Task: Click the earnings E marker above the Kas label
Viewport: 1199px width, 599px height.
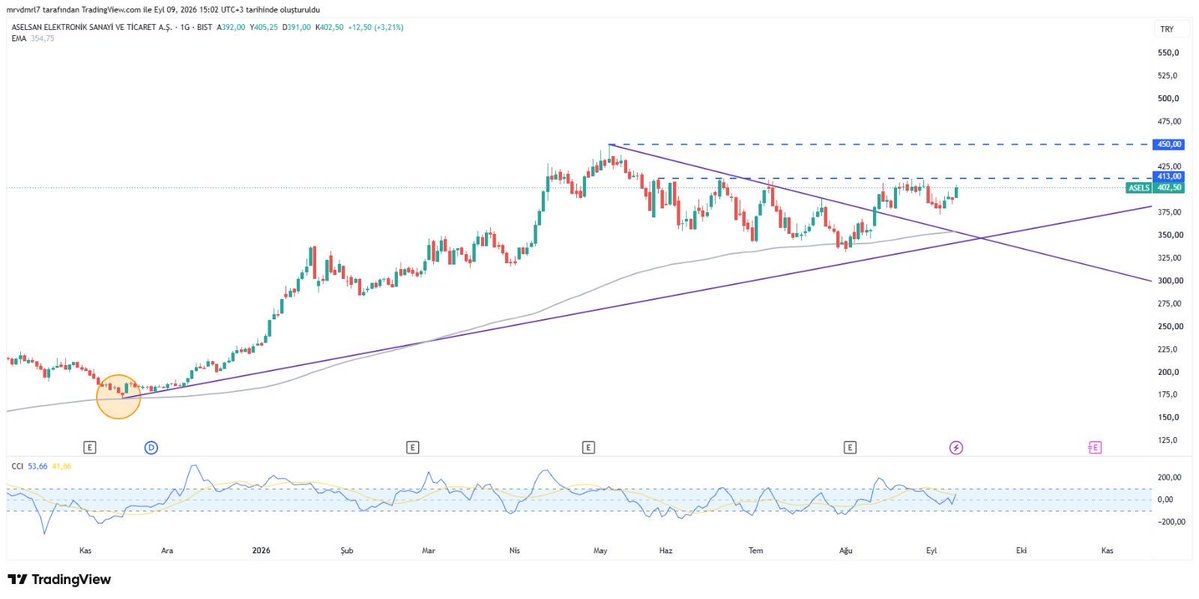Action: coord(90,447)
